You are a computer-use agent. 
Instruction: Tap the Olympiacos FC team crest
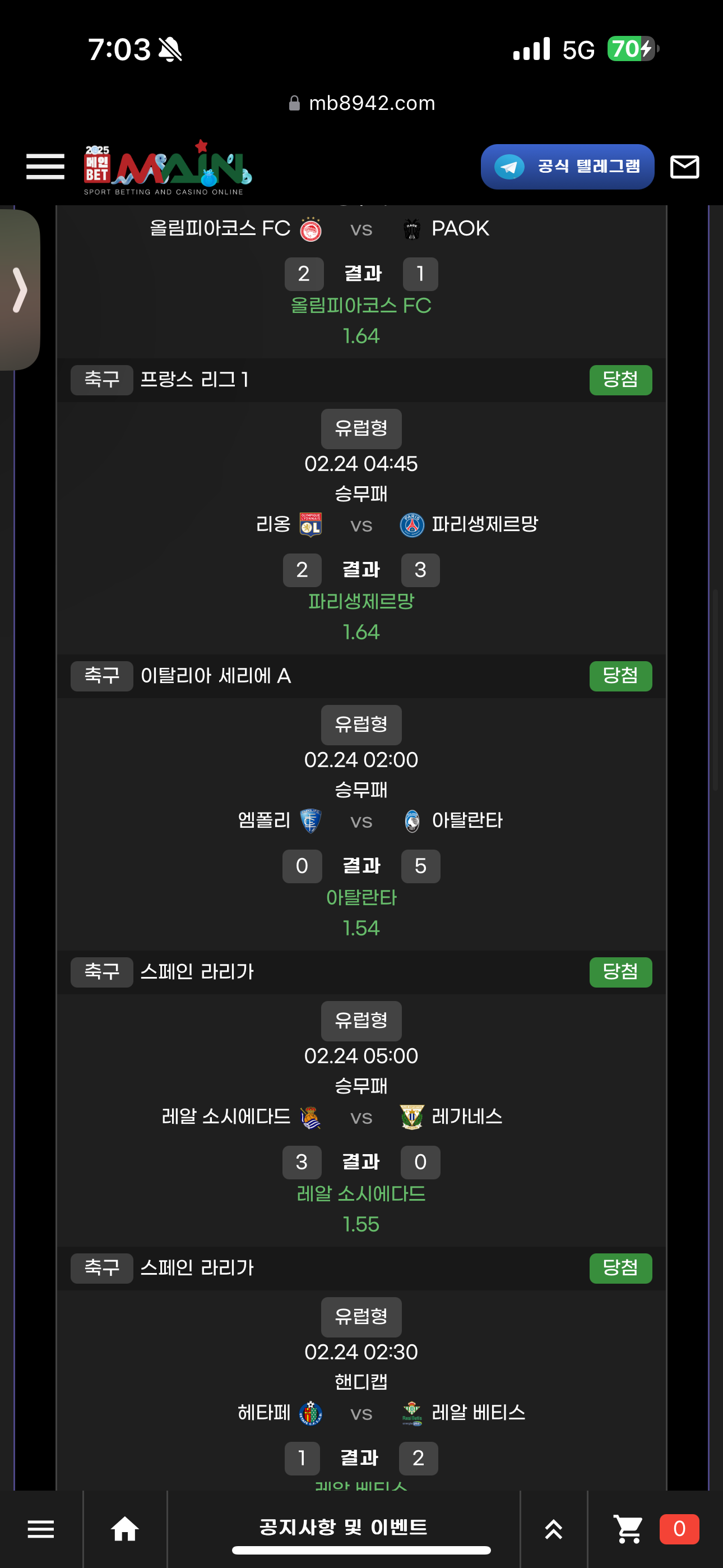[311, 229]
